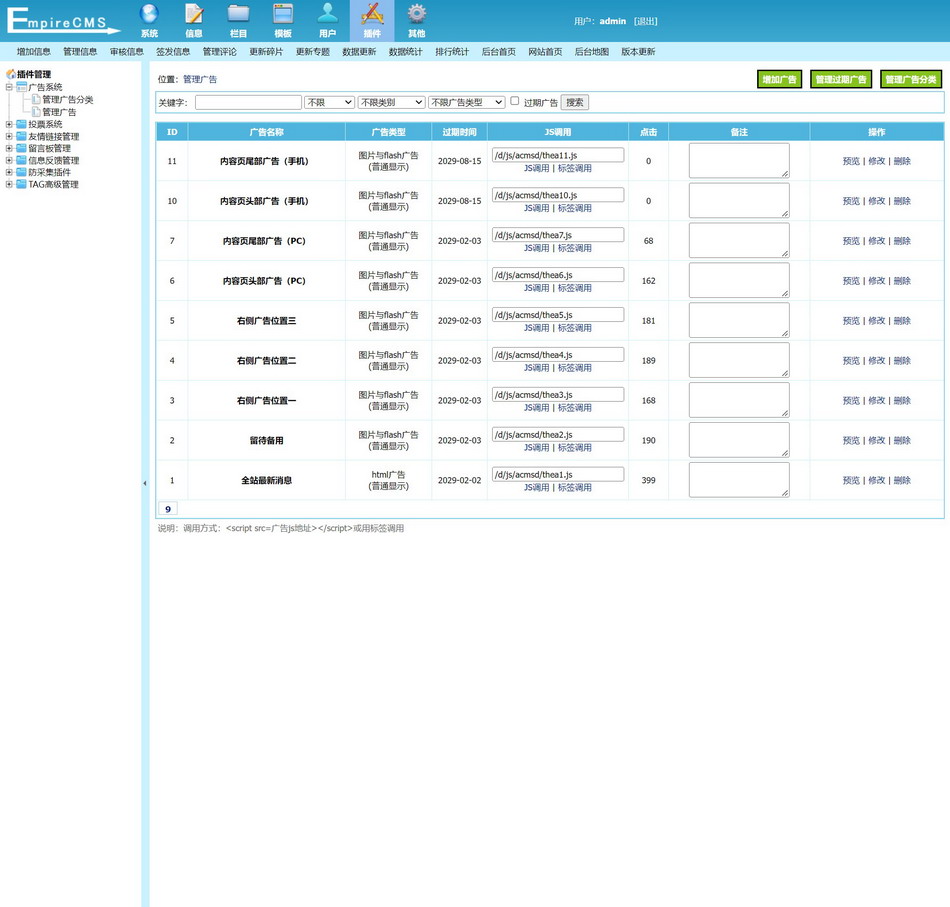Open the 版本更新 menu item

[x=638, y=51]
